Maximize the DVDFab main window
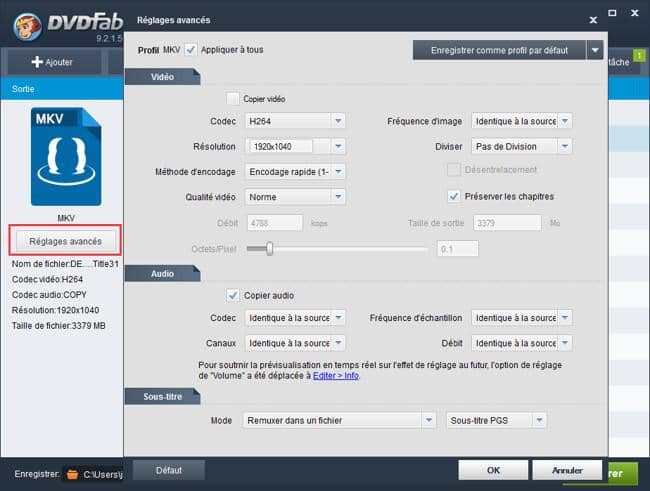Screen dimensions: 650x491 pyautogui.click(x=612, y=13)
